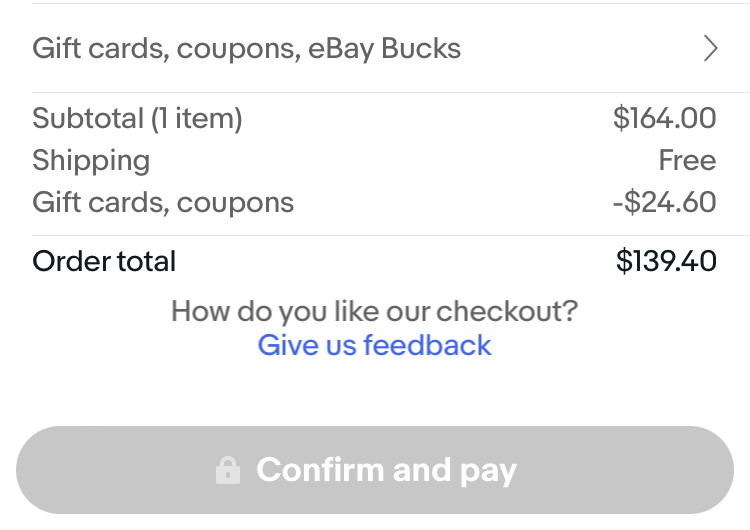Select the Gift cards, coupons summary label
Viewport: 750px width, 530px height.
coord(163,202)
